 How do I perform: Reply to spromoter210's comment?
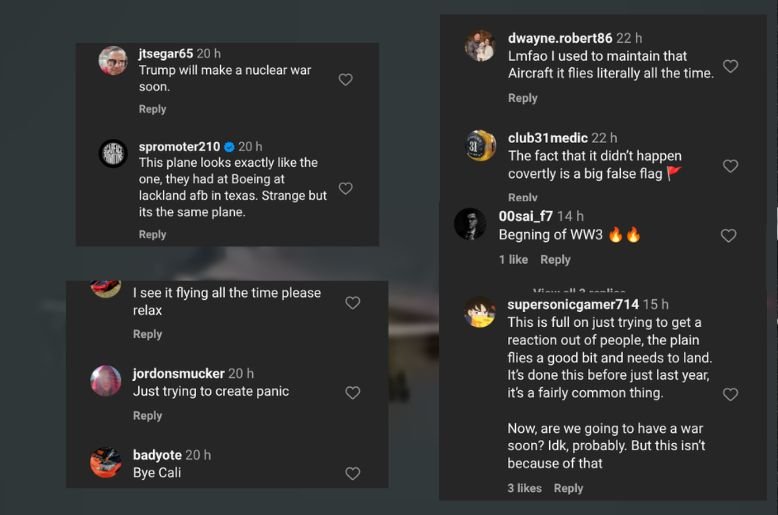coord(152,234)
